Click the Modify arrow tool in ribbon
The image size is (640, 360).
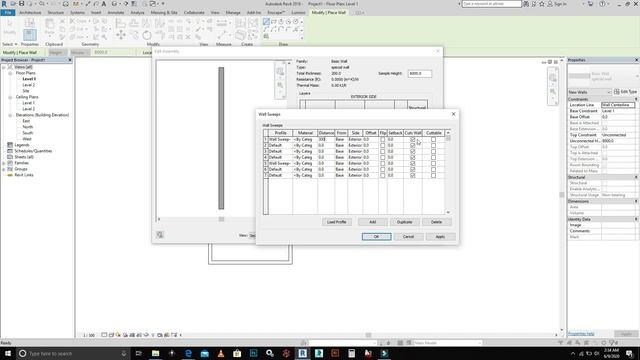[9, 26]
